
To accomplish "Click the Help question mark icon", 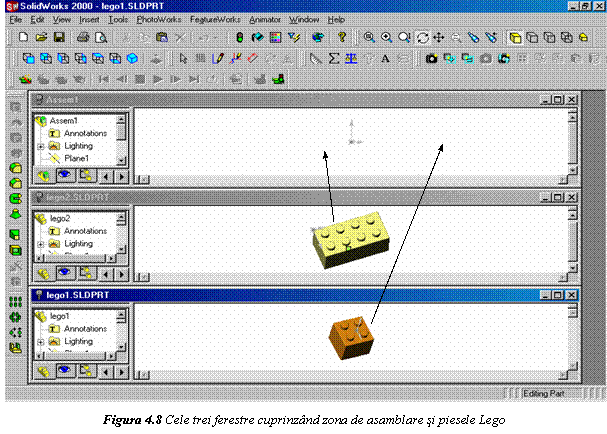I will [x=341, y=37].
